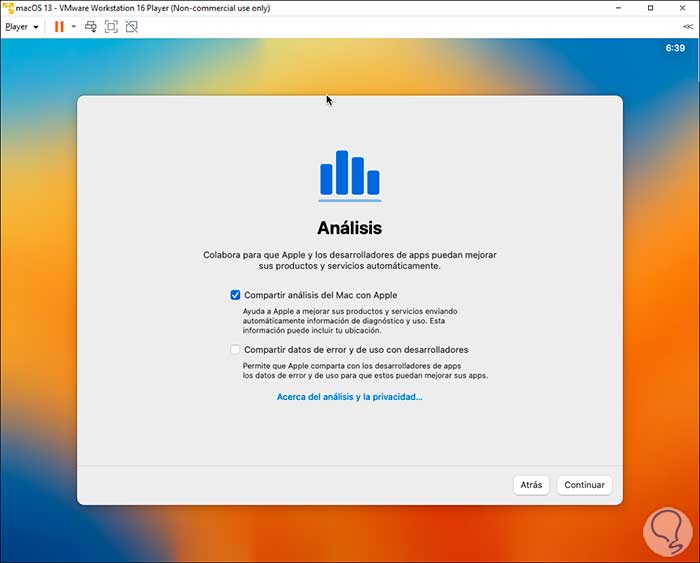This screenshot has height=563, width=700.
Task: Enter full screen mode icon
Action: [x=111, y=27]
